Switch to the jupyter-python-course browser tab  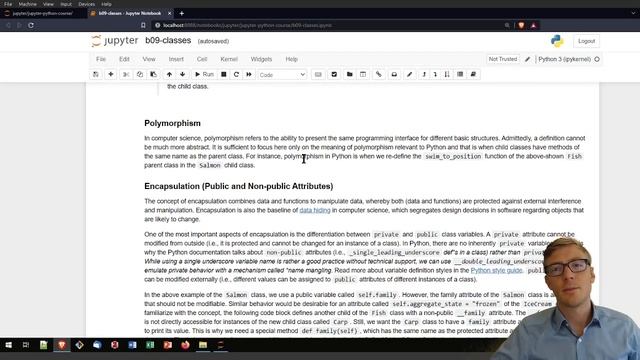coord(42,13)
